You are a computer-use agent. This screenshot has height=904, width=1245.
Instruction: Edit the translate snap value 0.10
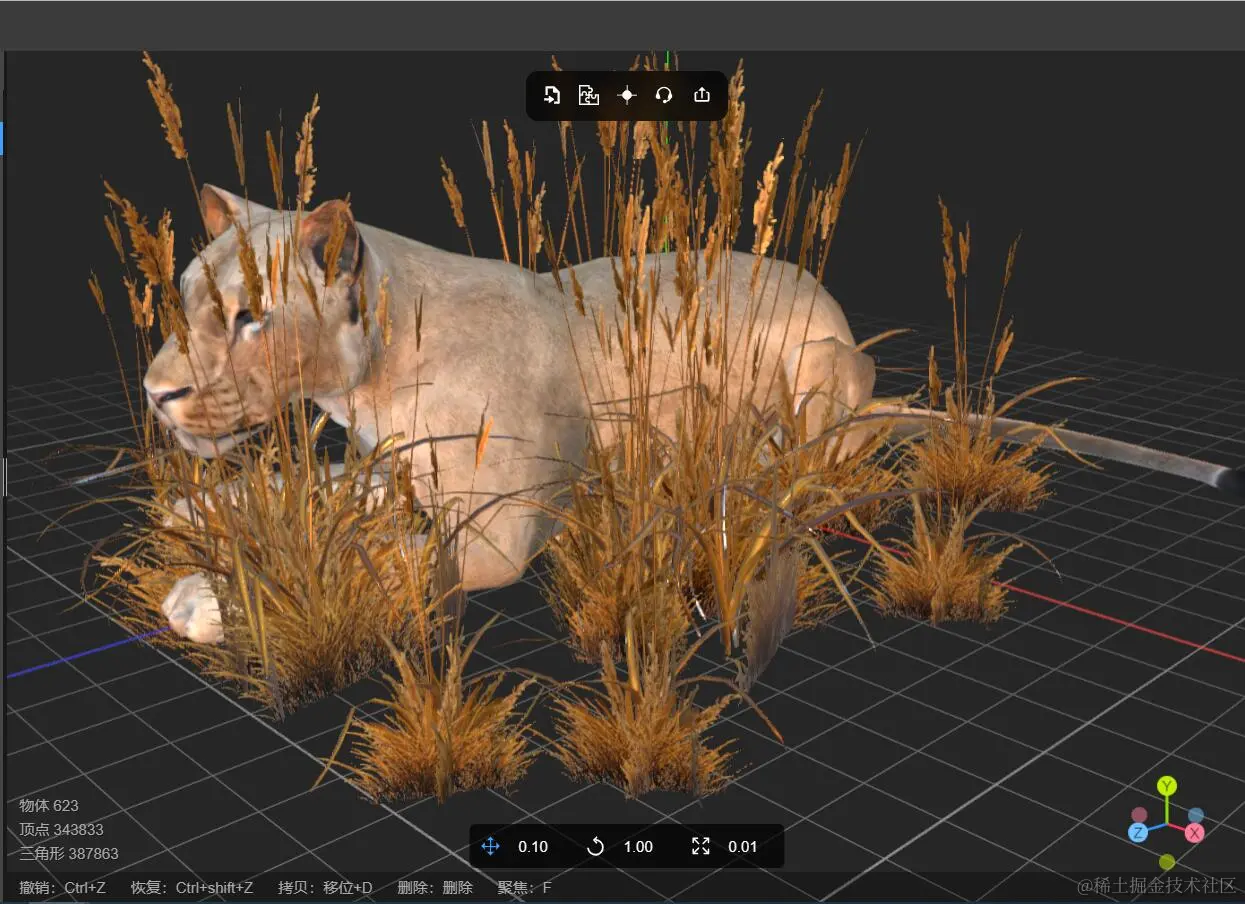pyautogui.click(x=533, y=846)
